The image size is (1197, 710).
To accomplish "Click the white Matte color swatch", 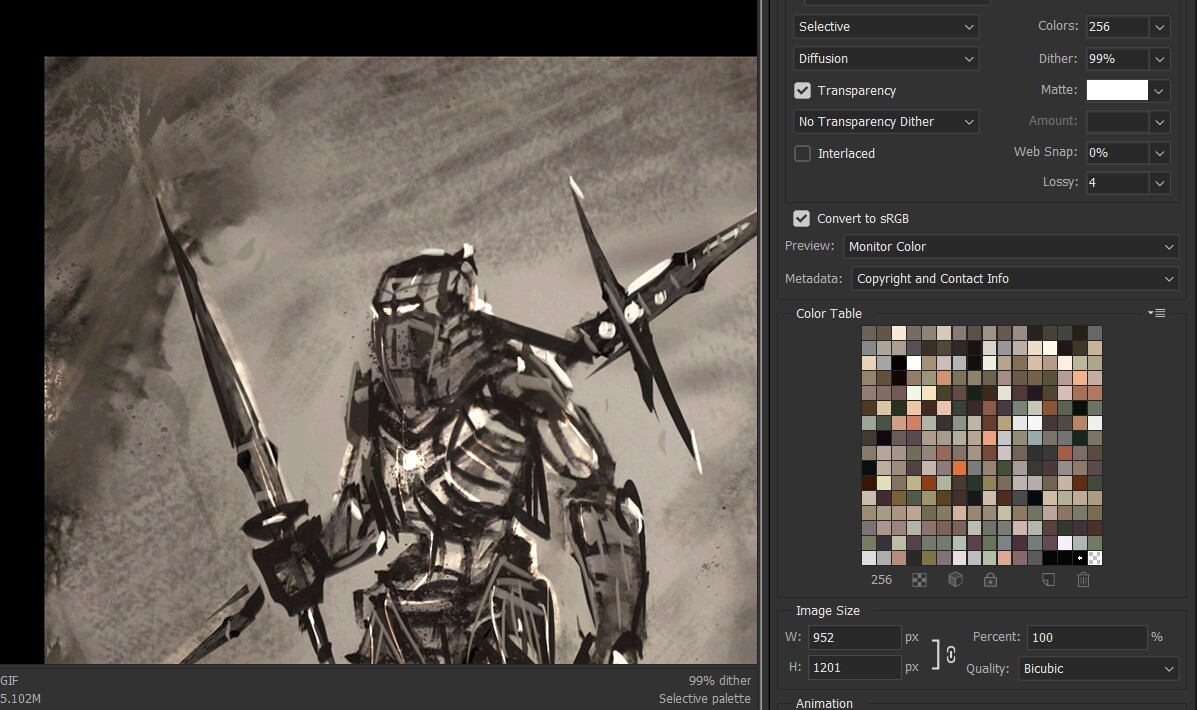I will (x=1117, y=90).
